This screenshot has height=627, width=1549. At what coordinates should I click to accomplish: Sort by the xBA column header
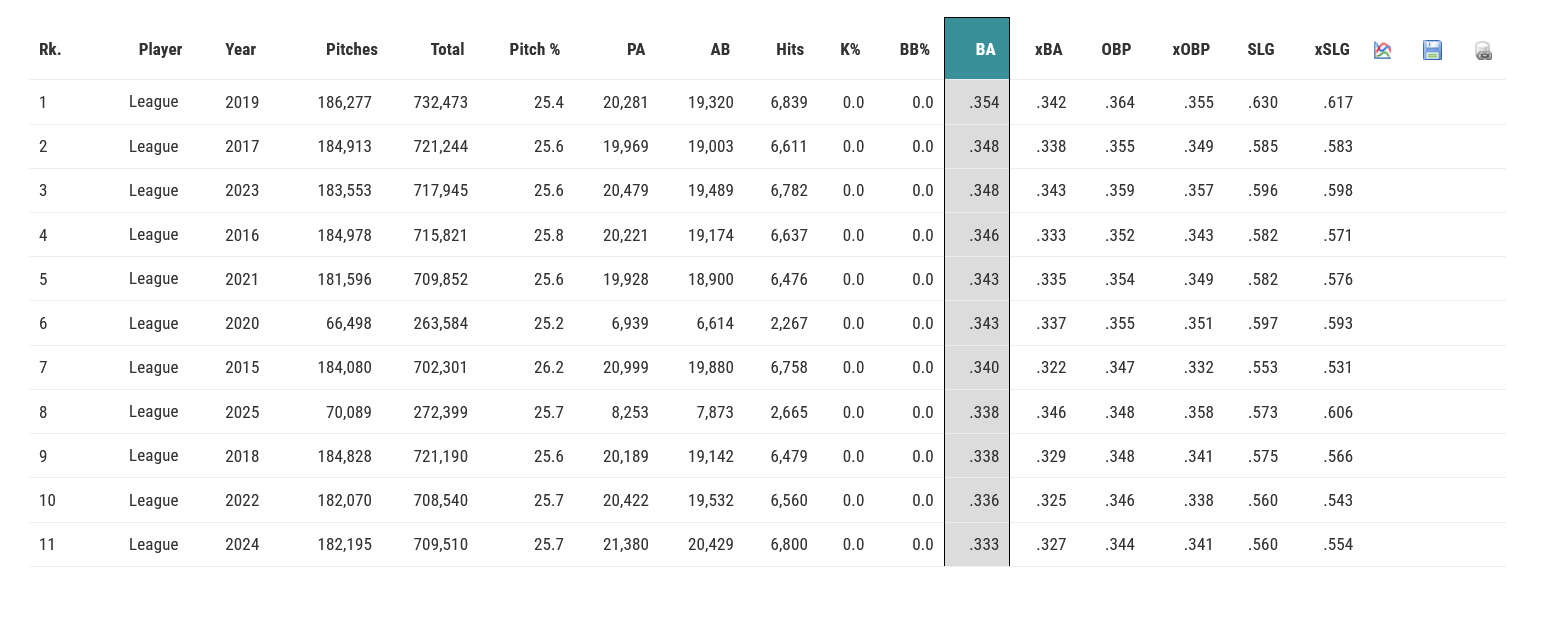point(1048,49)
